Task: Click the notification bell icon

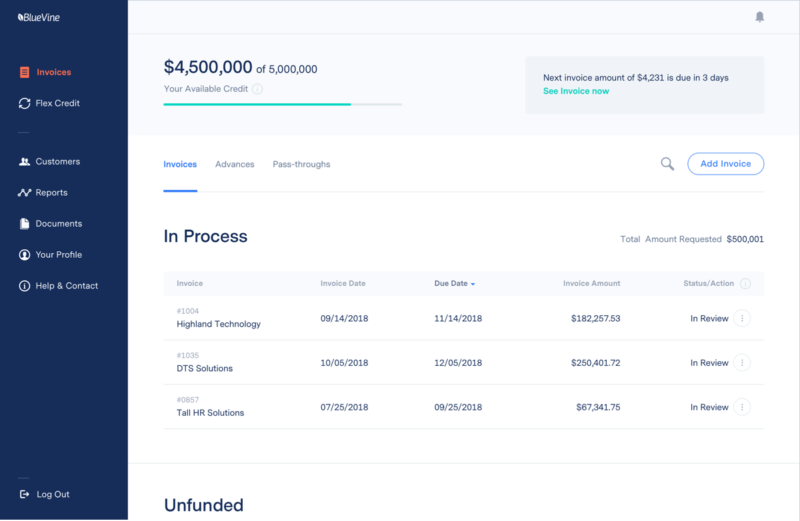Action: (760, 17)
